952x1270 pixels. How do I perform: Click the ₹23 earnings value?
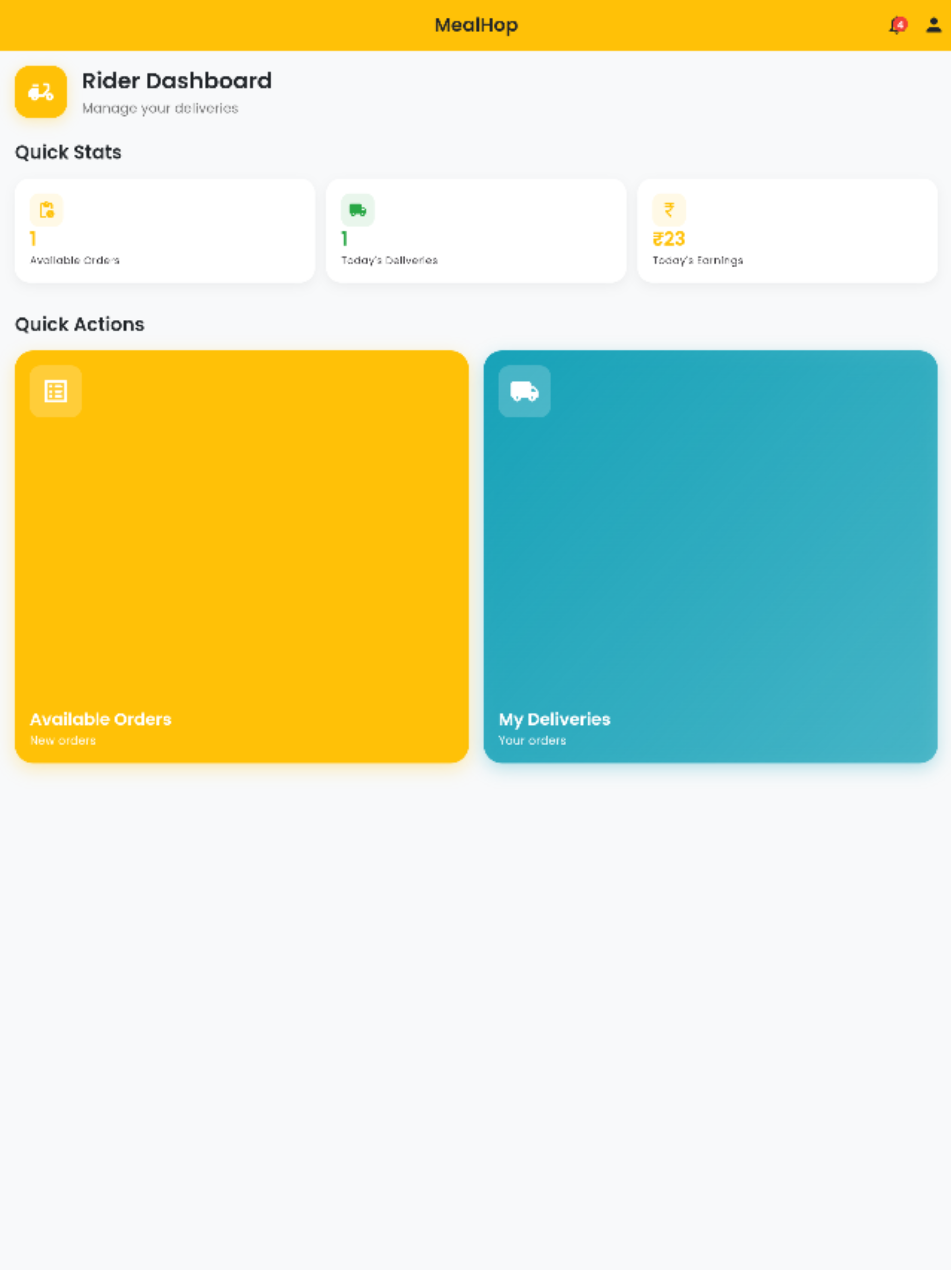669,239
